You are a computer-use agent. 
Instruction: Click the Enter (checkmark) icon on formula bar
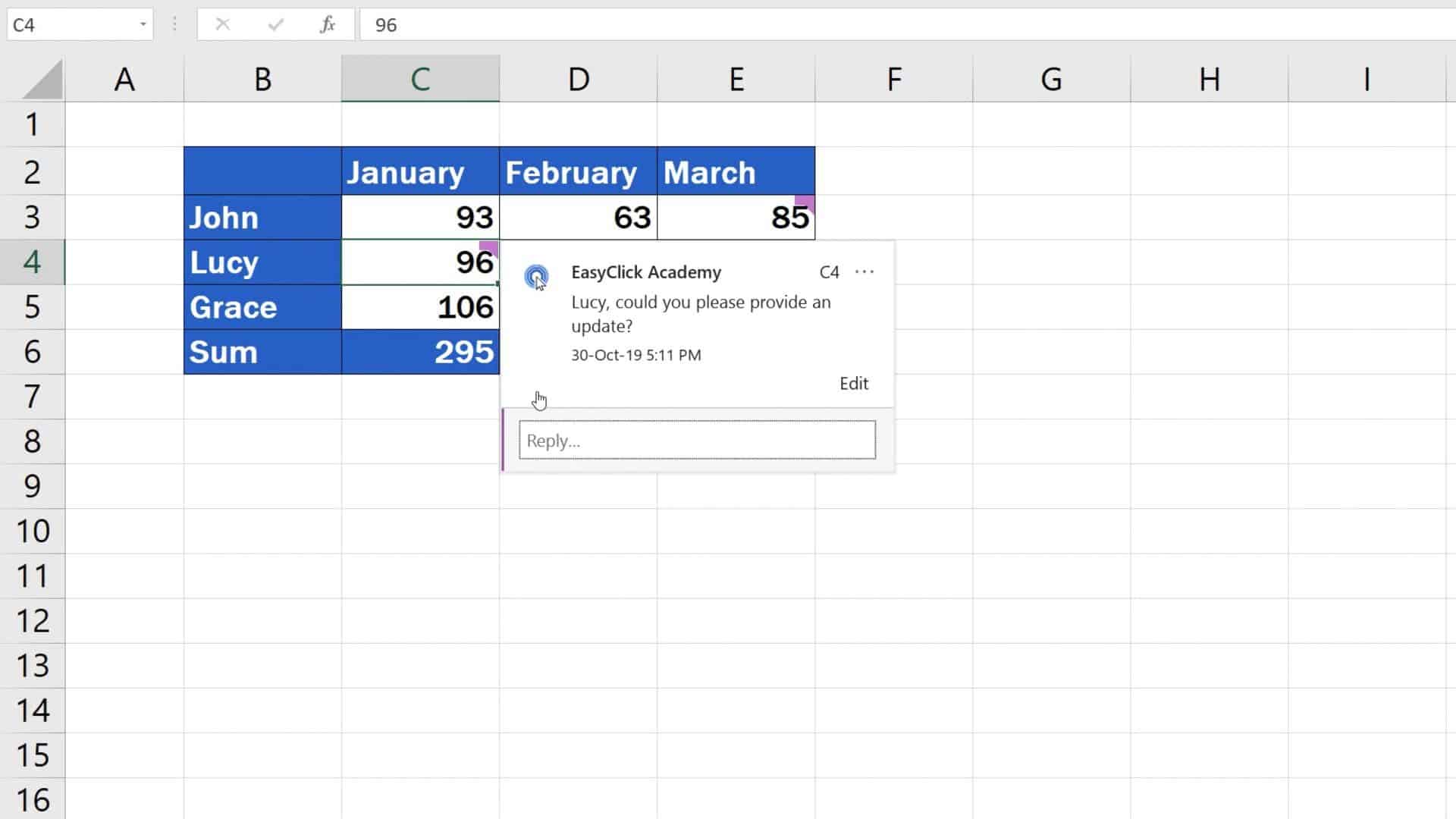pos(275,24)
